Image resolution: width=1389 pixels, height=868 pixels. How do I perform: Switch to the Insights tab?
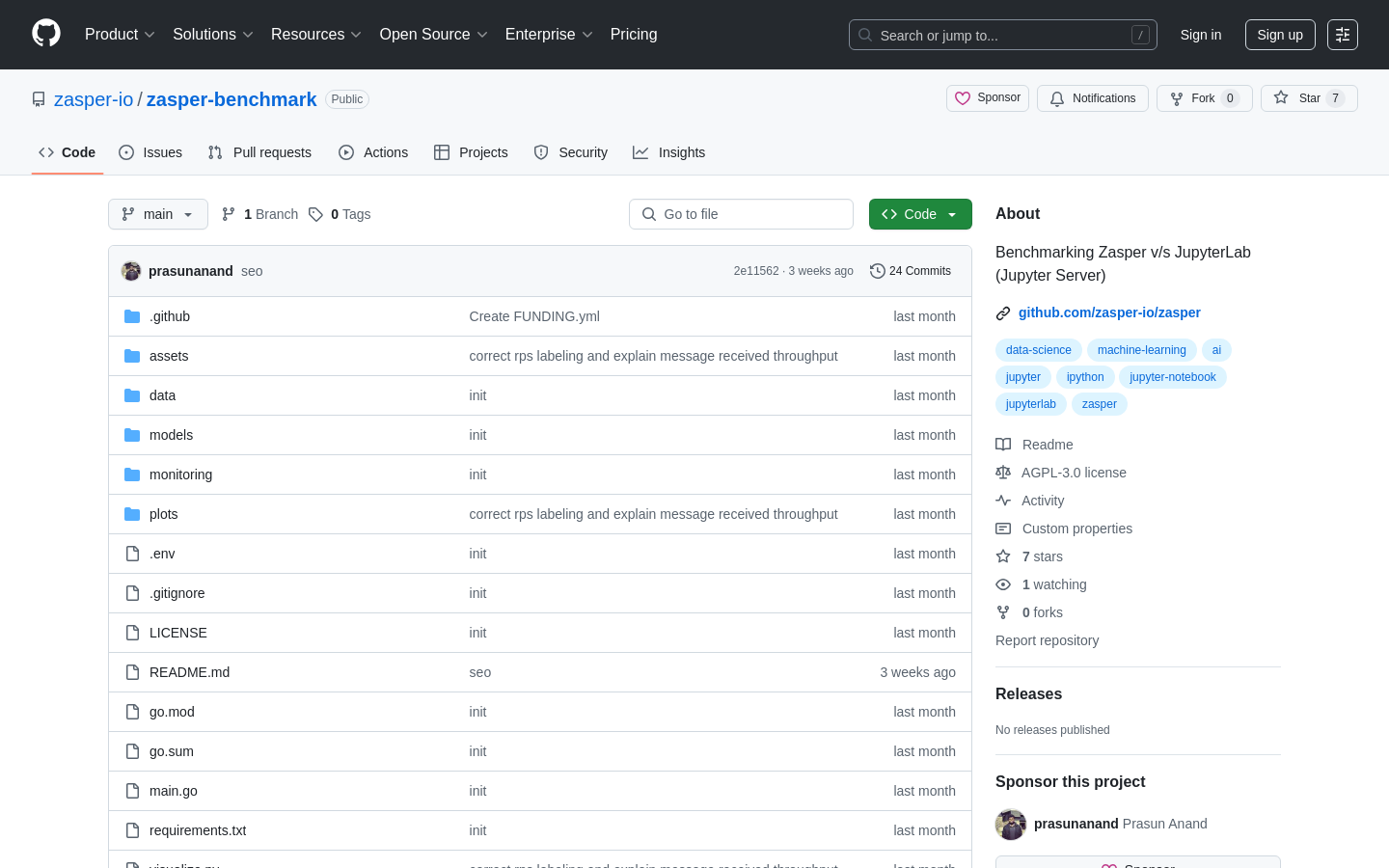668,152
